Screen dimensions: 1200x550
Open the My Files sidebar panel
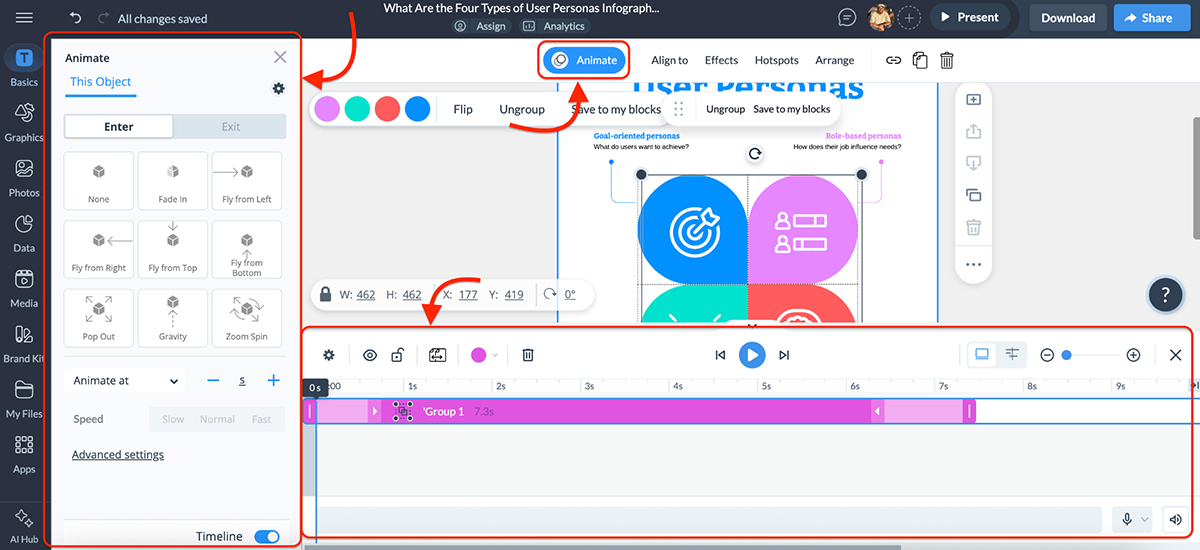coord(24,398)
